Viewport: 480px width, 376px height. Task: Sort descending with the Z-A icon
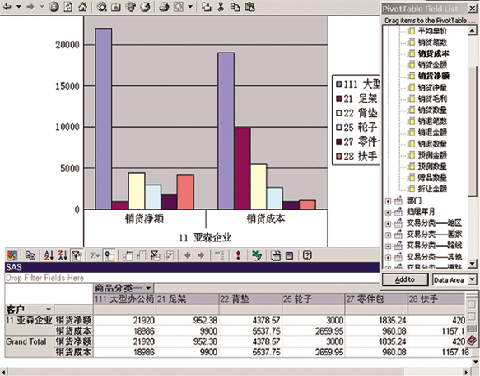[x=63, y=255]
